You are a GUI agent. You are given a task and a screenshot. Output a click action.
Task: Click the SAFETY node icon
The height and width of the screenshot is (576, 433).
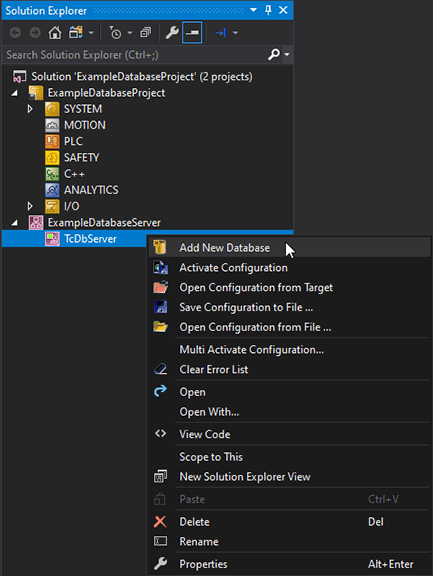(x=52, y=158)
